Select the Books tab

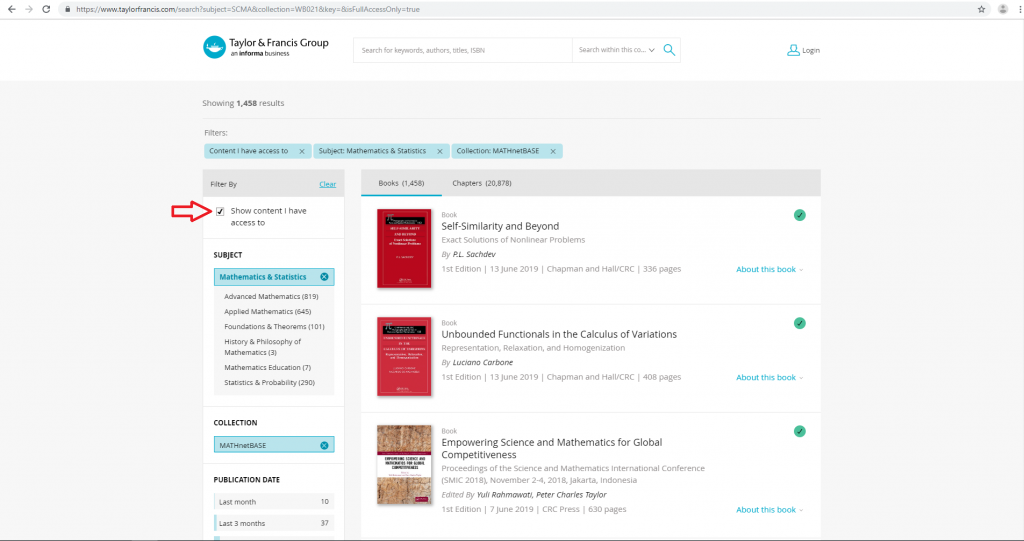click(401, 183)
